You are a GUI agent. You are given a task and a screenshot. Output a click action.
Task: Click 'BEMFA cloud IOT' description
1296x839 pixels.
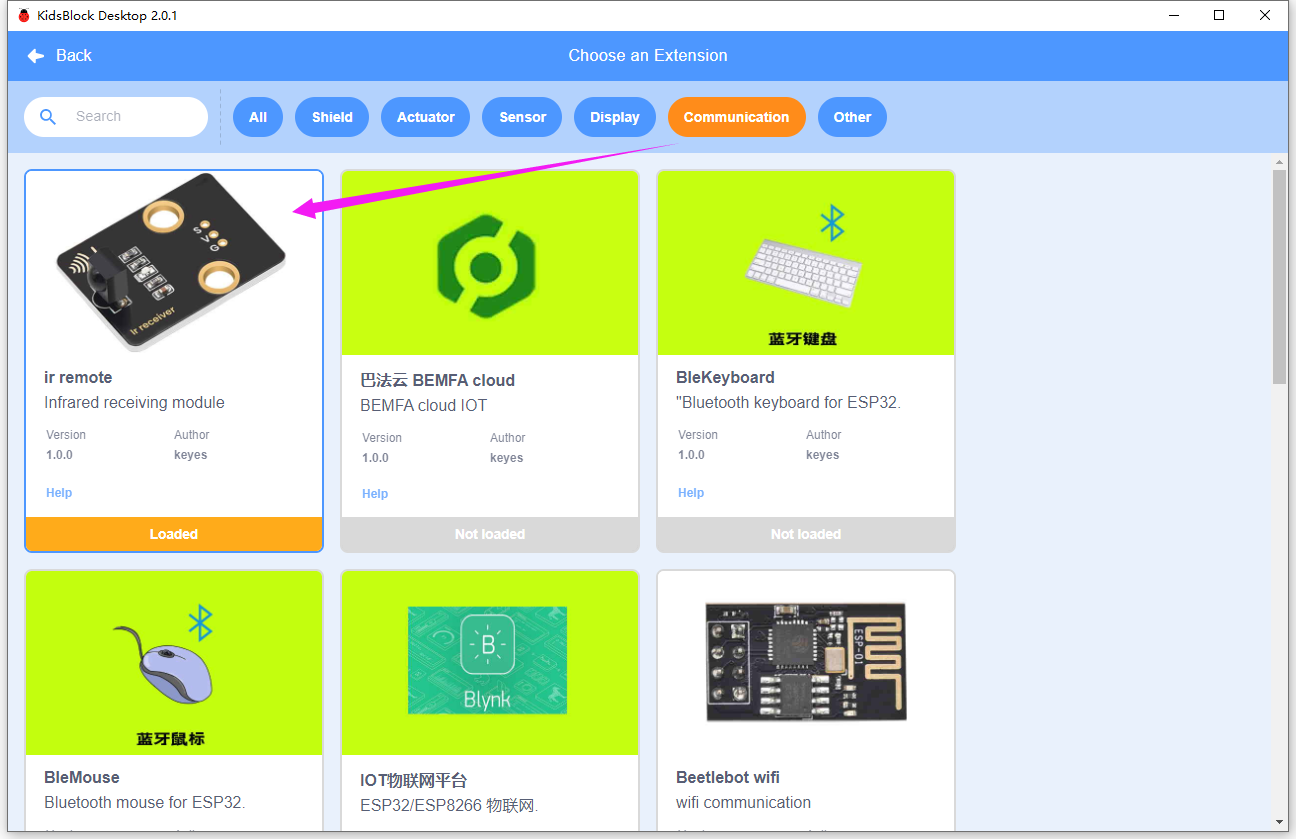pyautogui.click(x=424, y=406)
